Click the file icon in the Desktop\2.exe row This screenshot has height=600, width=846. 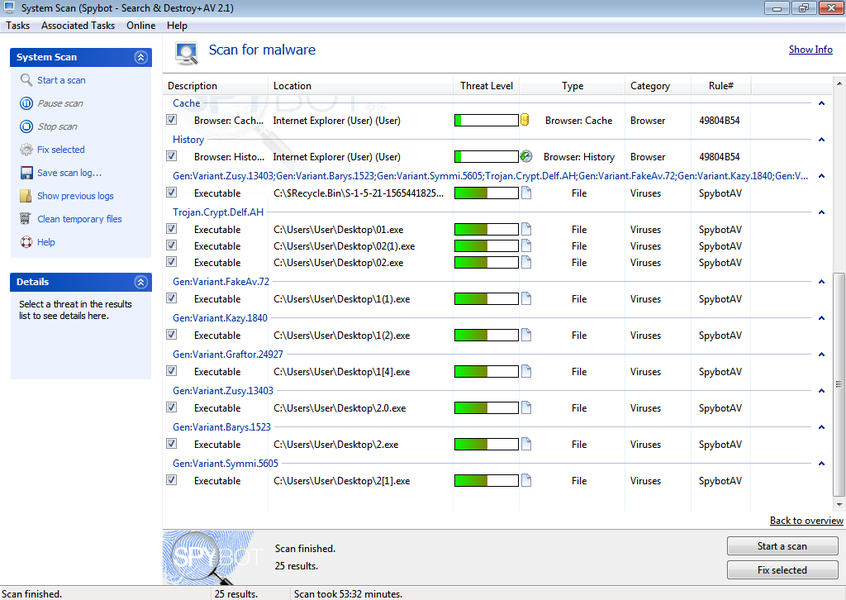526,444
